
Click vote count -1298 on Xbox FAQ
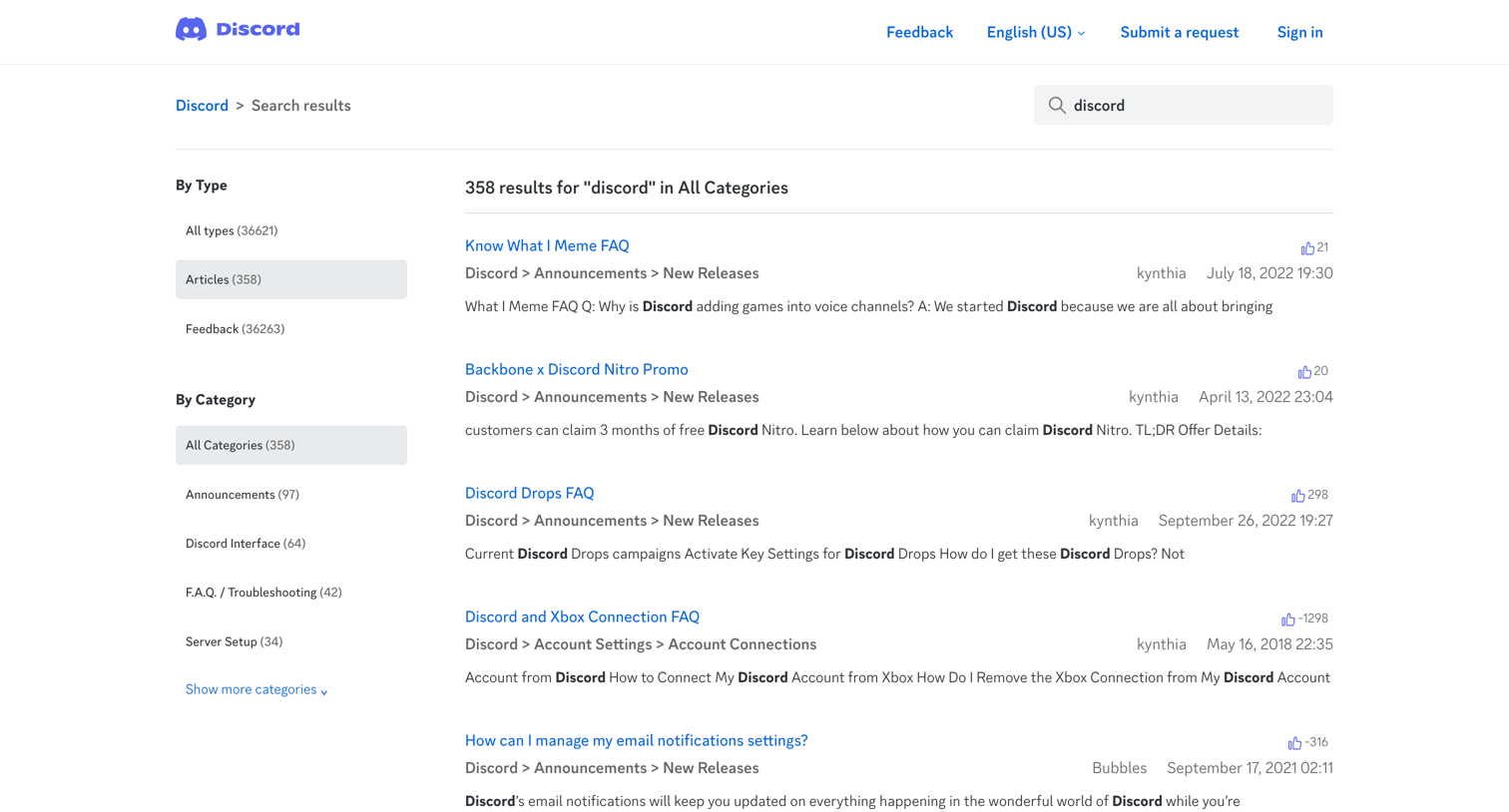click(x=1313, y=618)
